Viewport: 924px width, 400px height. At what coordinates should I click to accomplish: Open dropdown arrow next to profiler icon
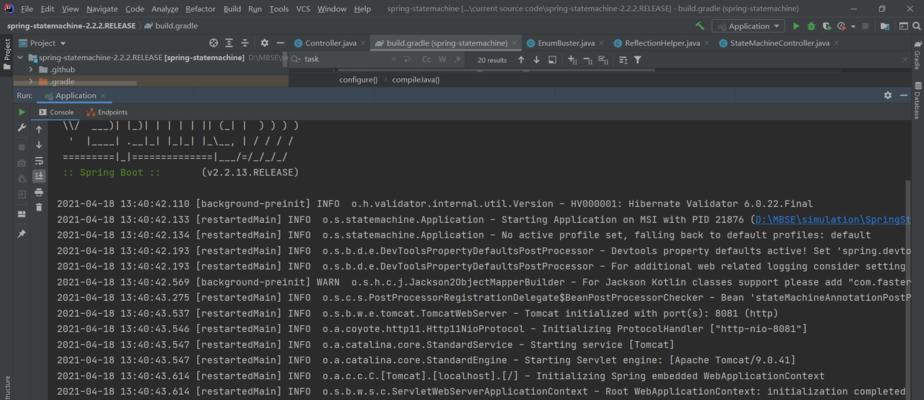click(853, 27)
